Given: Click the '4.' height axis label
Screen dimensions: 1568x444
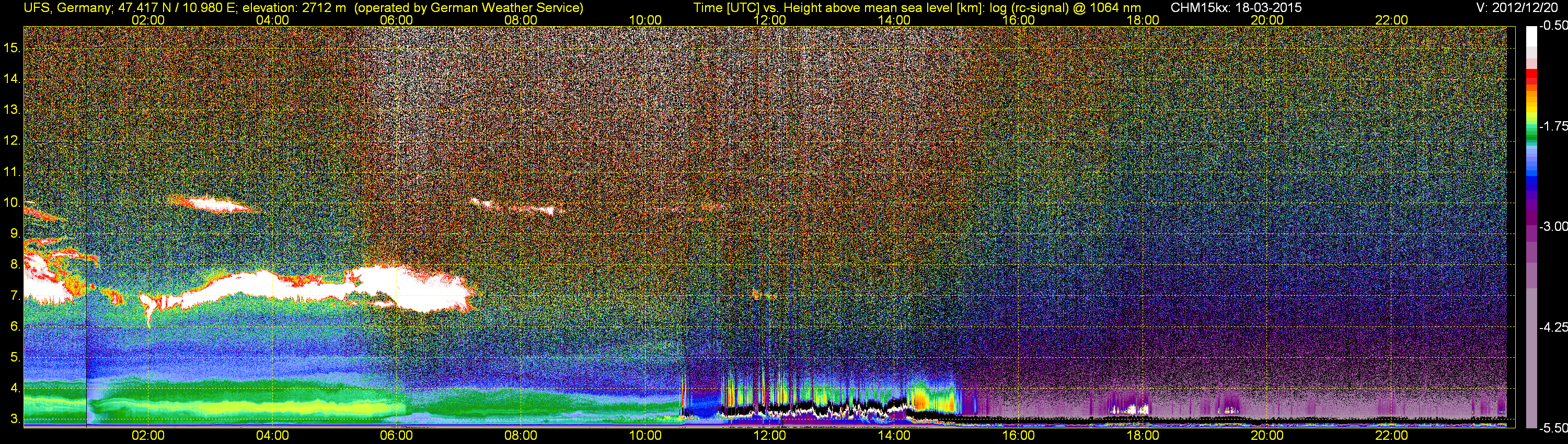Looking at the screenshot, I should [15, 388].
